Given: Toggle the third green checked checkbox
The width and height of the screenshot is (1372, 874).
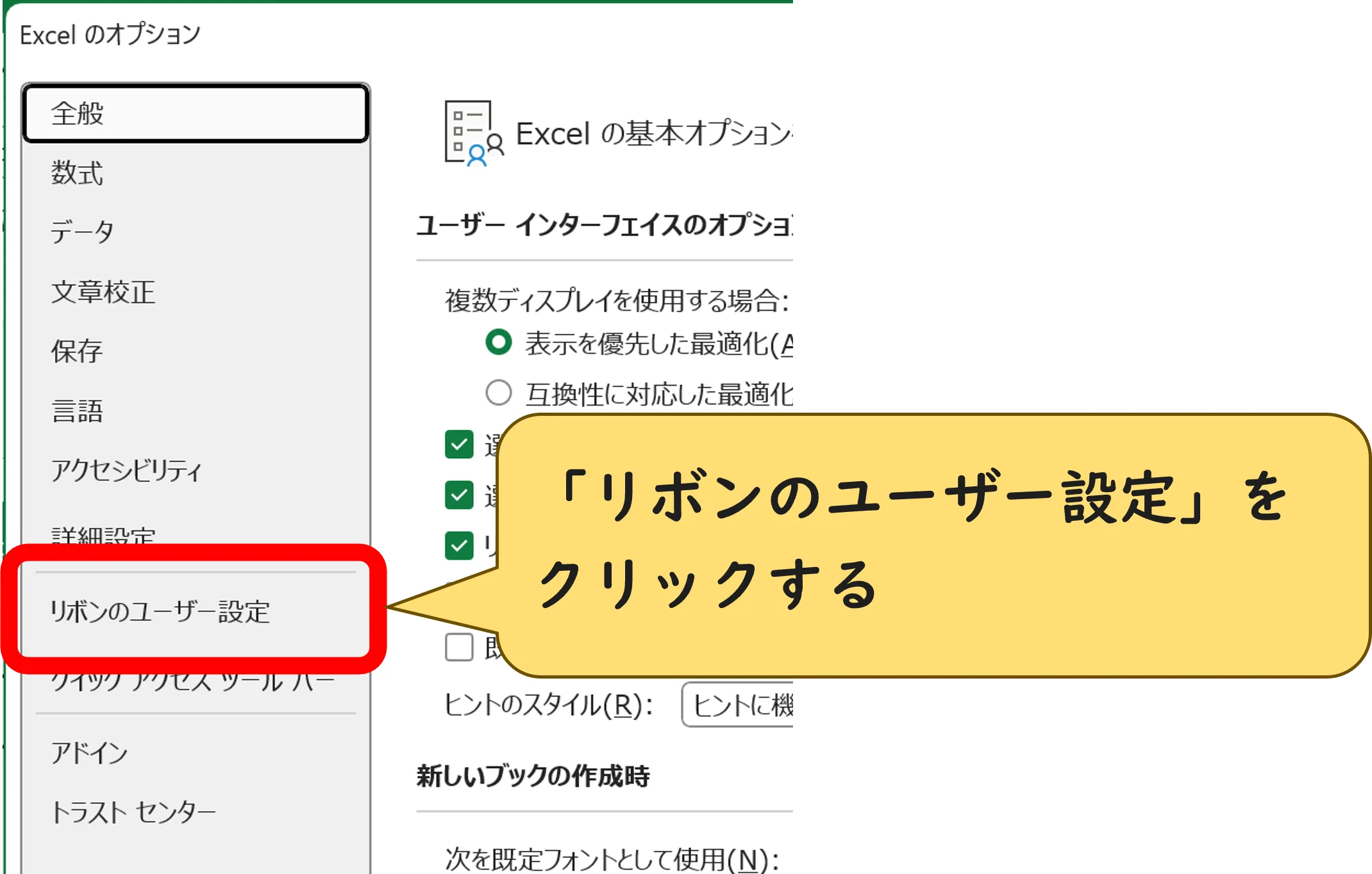Looking at the screenshot, I should coord(459,545).
